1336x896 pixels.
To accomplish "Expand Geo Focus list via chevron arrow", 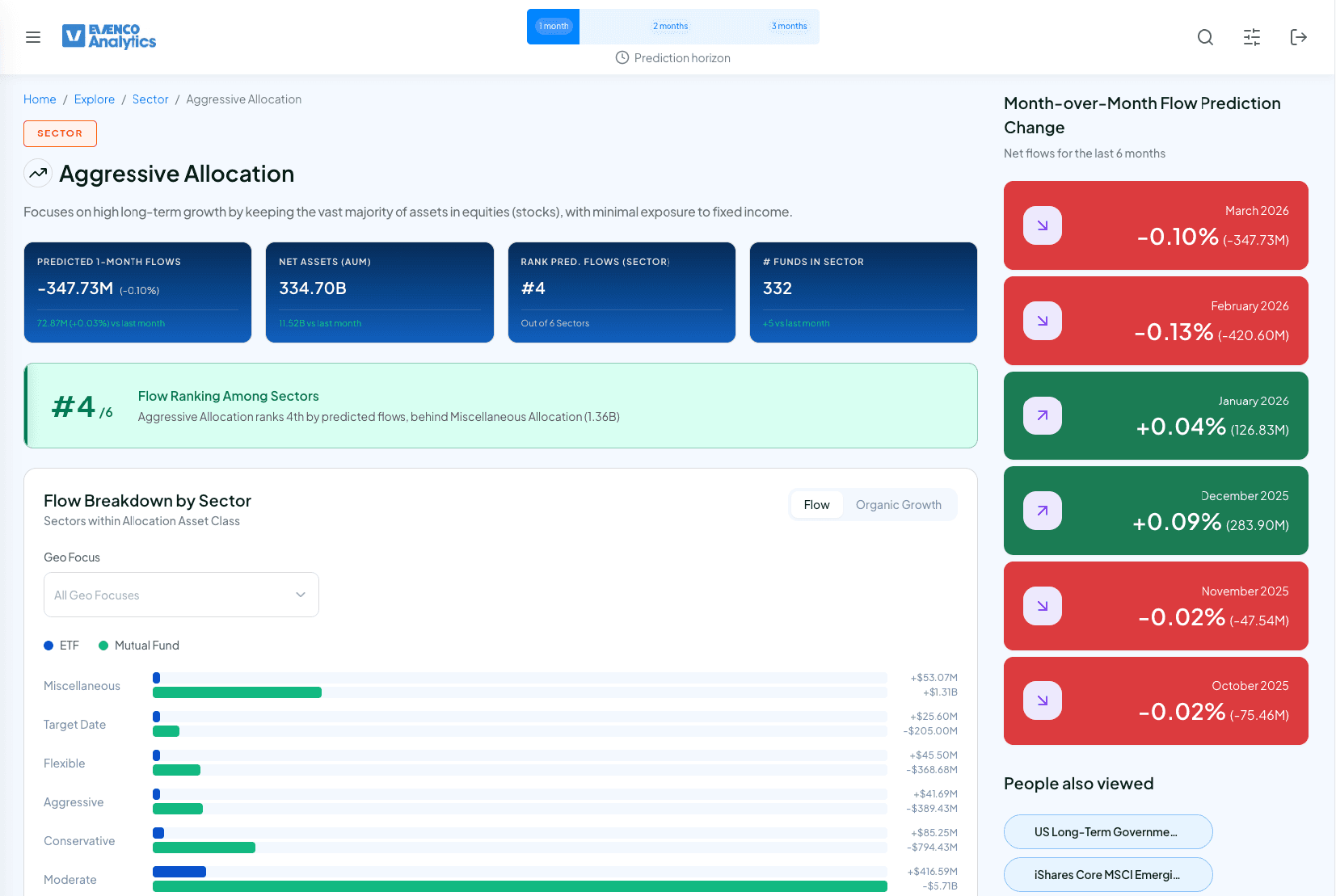I will [x=301, y=595].
